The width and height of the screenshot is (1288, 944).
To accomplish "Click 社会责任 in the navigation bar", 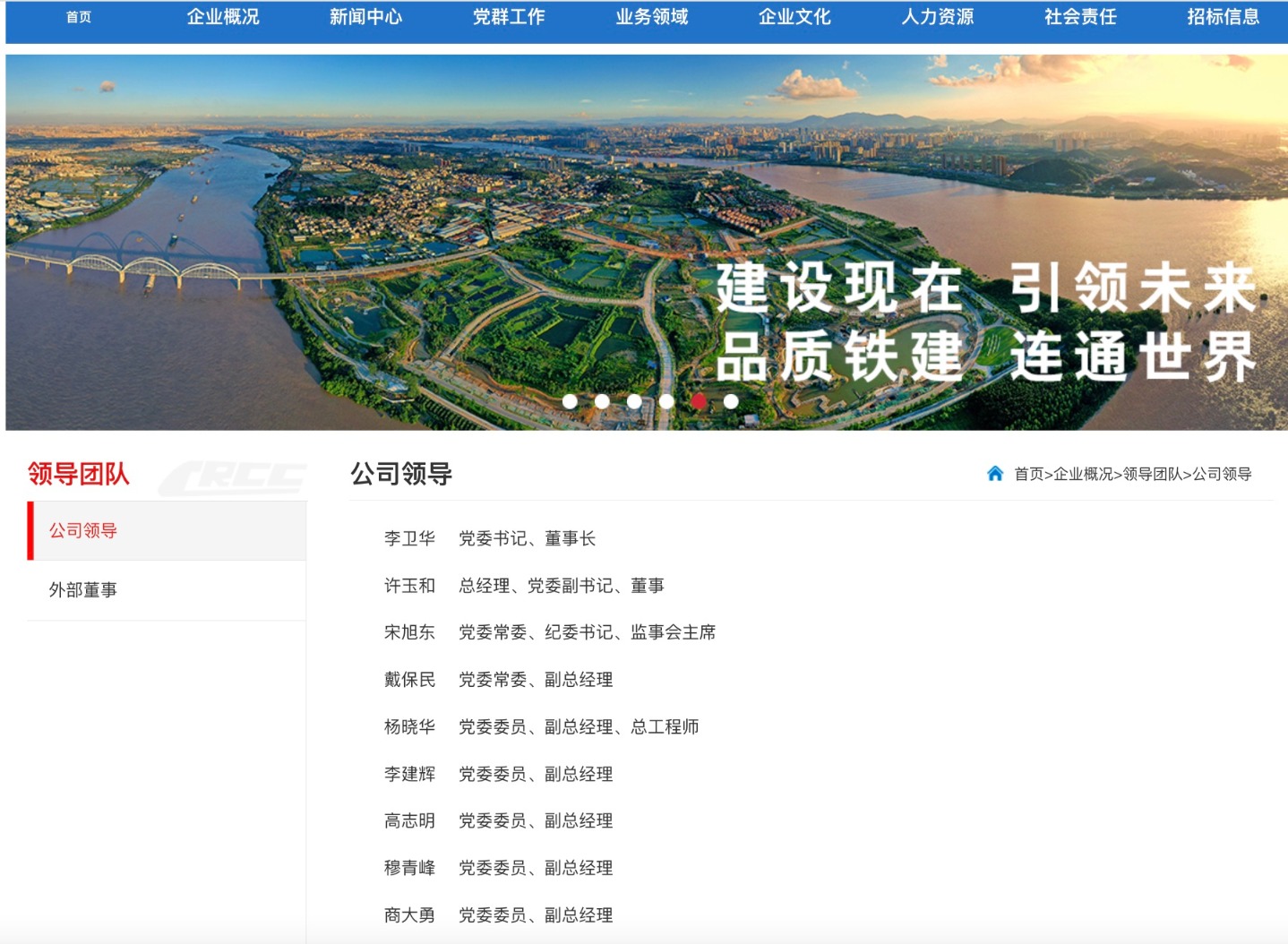I will (1080, 17).
